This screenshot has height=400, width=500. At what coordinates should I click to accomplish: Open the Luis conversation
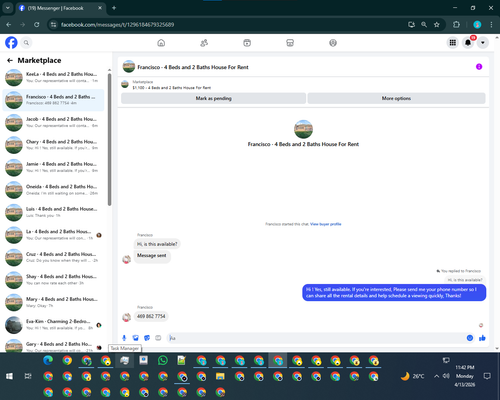pyautogui.click(x=53, y=212)
